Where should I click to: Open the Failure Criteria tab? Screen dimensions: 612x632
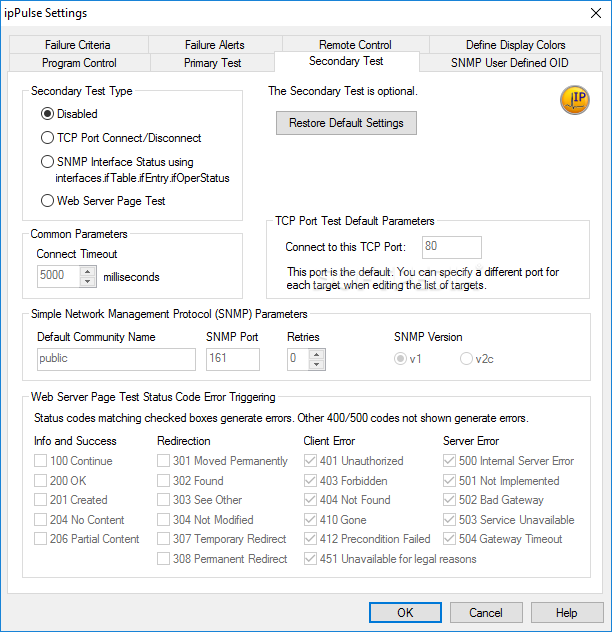tap(78, 44)
